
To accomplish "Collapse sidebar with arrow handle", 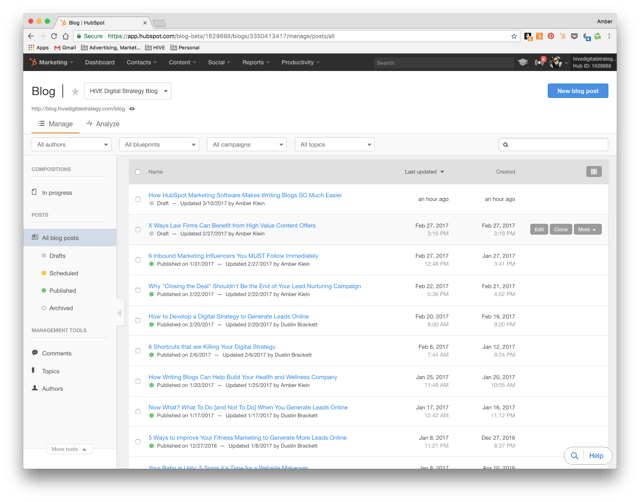I will (120, 313).
